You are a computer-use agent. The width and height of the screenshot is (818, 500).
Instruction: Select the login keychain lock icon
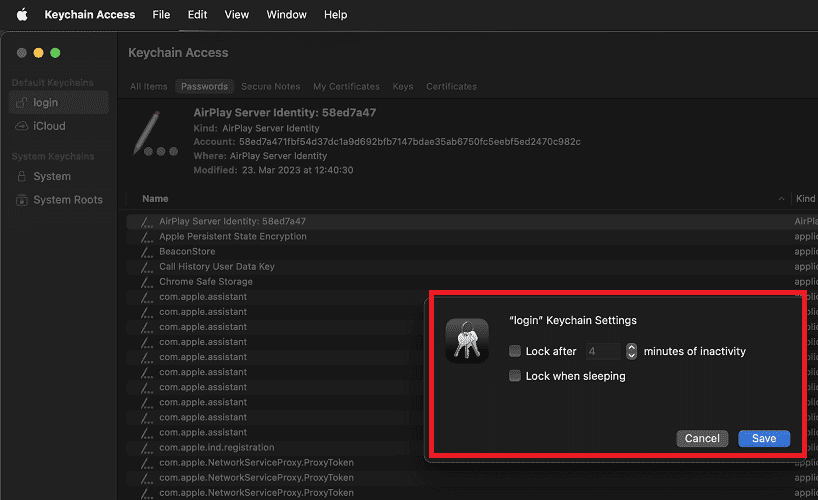[x=22, y=103]
